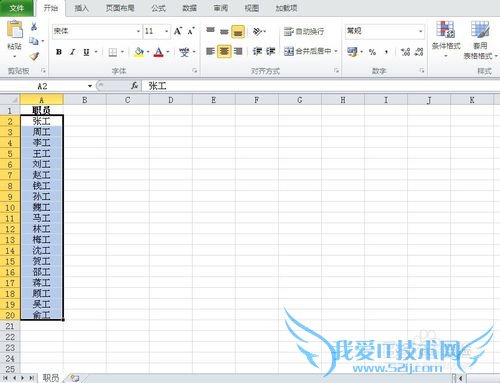
Task: Open merge and center dropdown arrow
Action: tap(336, 51)
